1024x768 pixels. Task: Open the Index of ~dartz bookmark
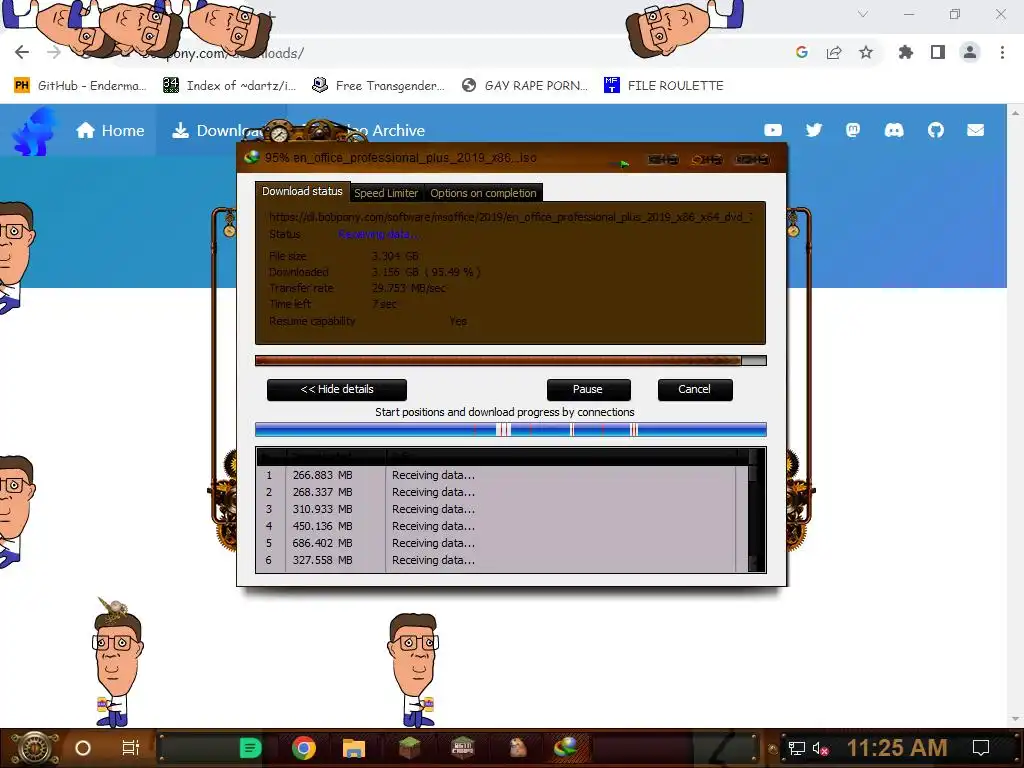pyautogui.click(x=229, y=86)
